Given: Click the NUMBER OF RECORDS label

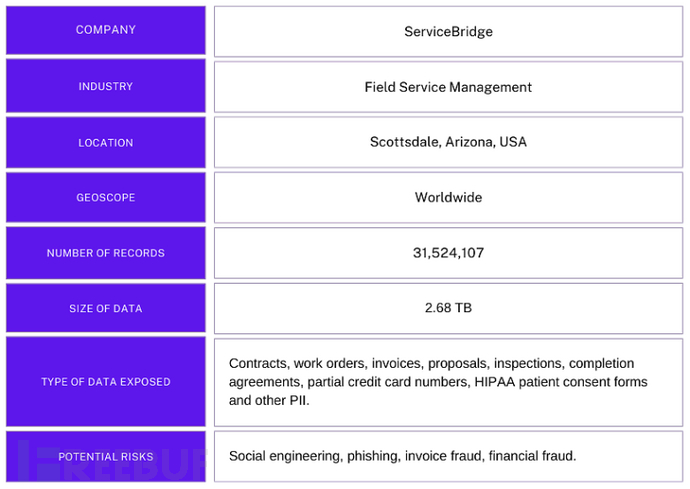Looking at the screenshot, I should (x=106, y=254).
